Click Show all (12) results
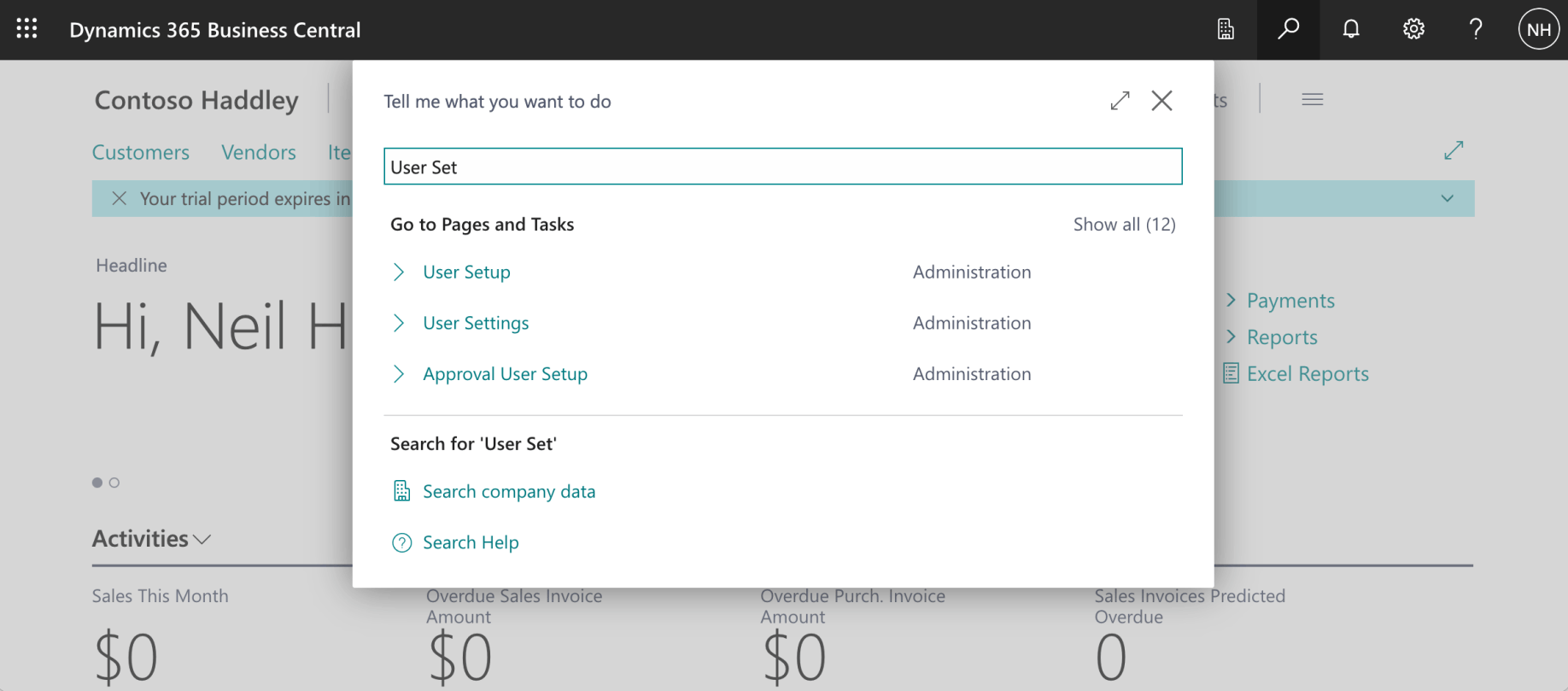This screenshot has width=1568, height=691. tap(1124, 224)
